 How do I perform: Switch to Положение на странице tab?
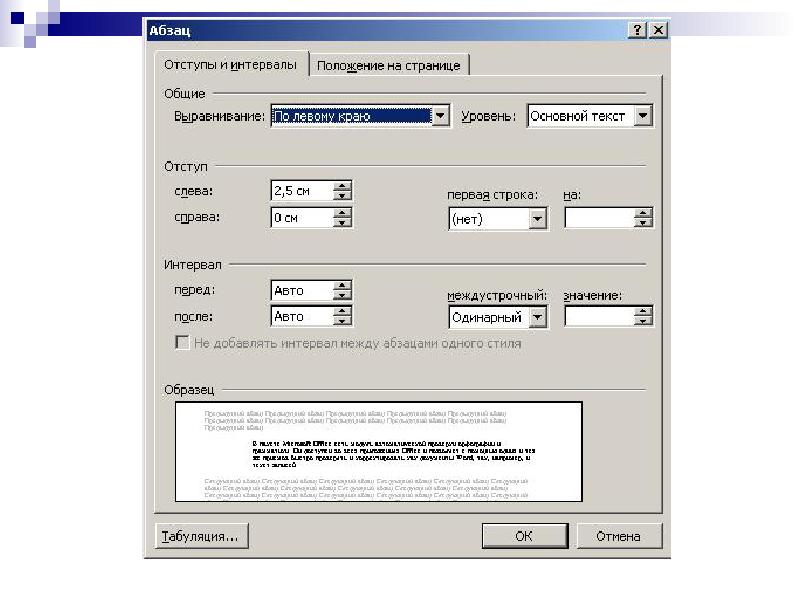point(388,66)
